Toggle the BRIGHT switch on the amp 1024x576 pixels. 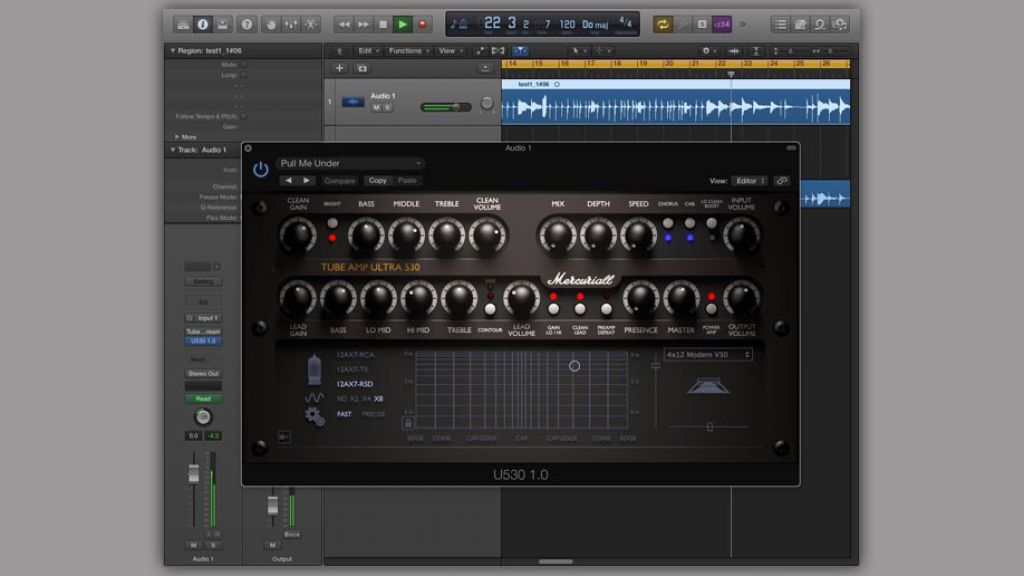pos(332,223)
